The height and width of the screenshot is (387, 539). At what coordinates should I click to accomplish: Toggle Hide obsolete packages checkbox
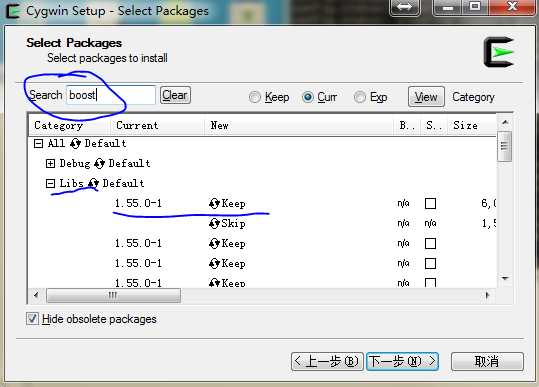pyautogui.click(x=32, y=319)
